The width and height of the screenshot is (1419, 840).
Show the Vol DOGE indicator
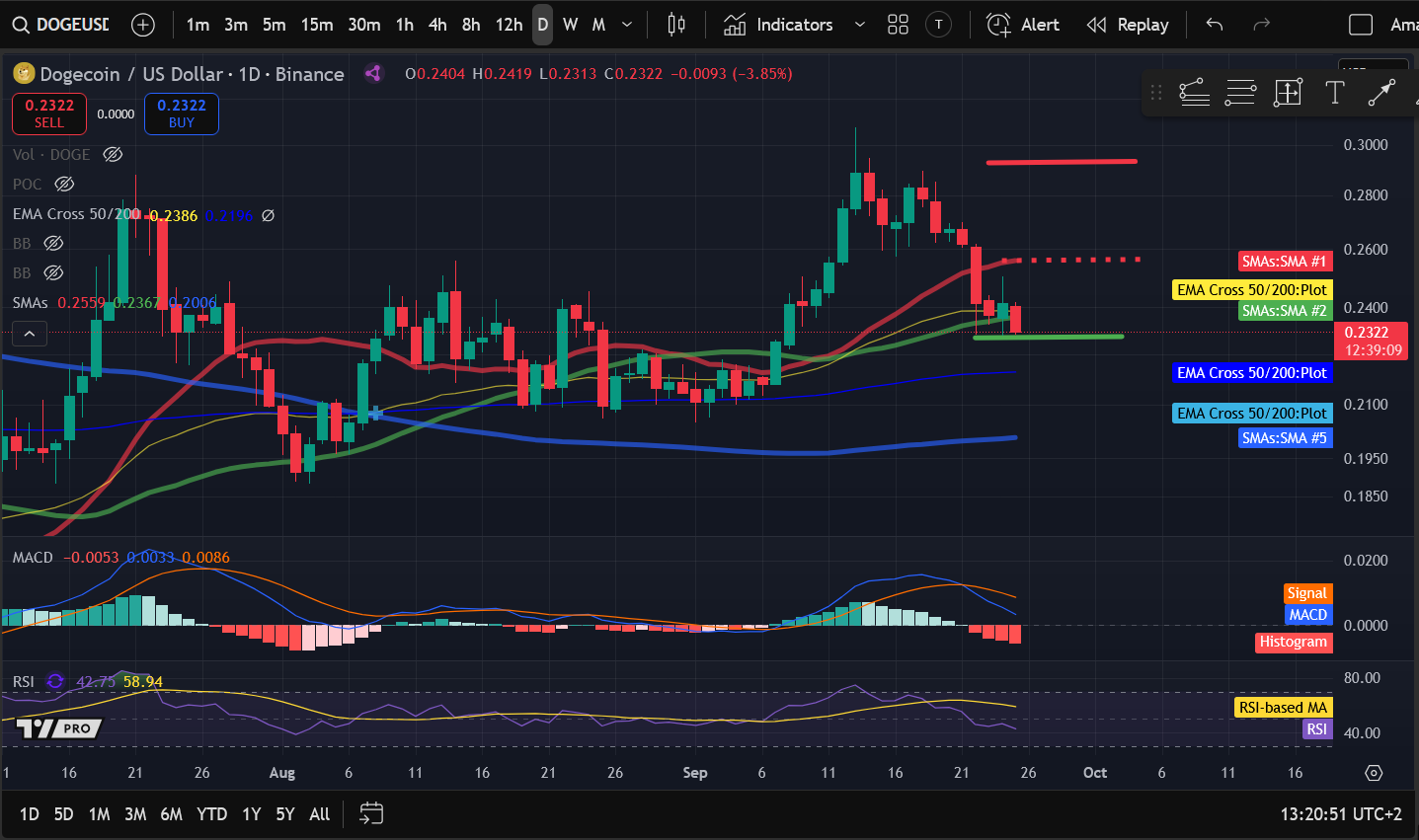(113, 154)
